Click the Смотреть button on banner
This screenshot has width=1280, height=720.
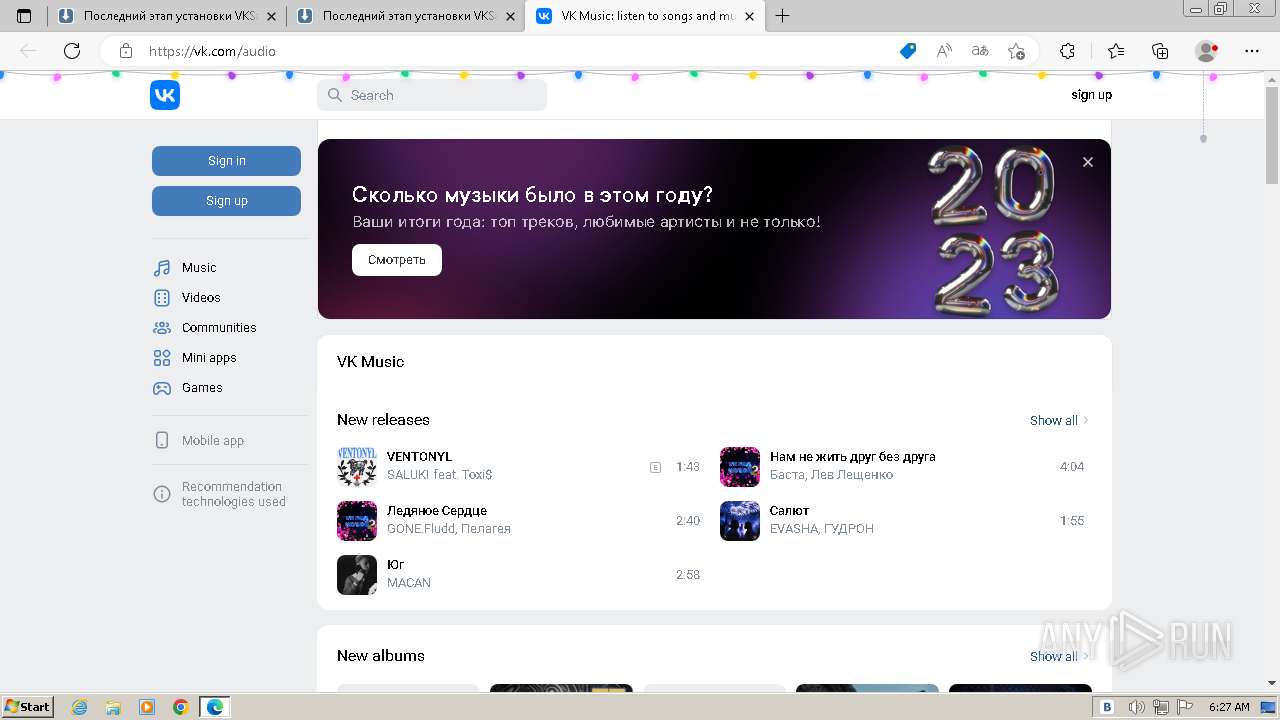click(397, 260)
